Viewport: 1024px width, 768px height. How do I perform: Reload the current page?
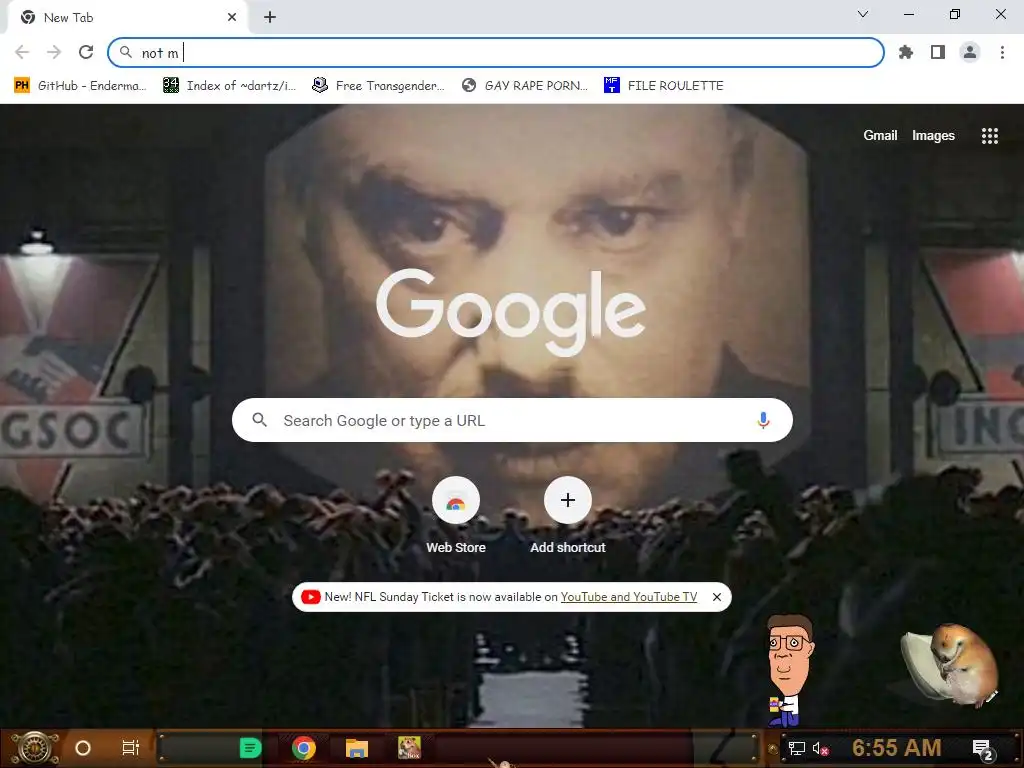[x=86, y=52]
